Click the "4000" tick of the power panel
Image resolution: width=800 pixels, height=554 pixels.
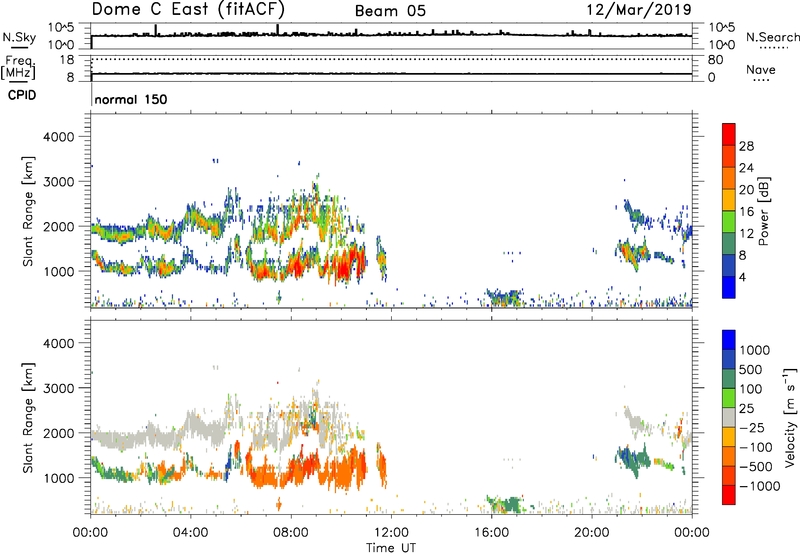coord(59,137)
